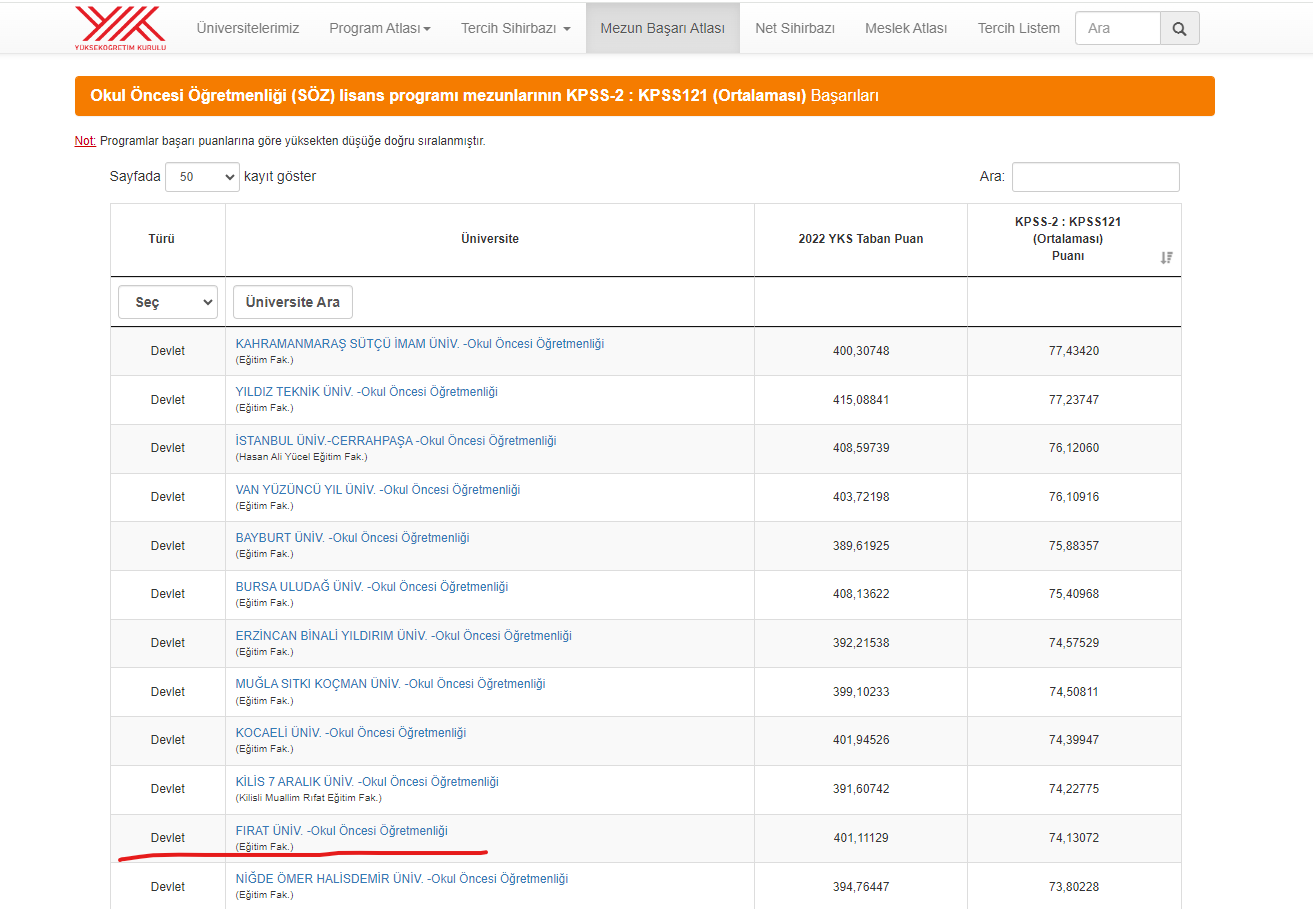
Task: Open Bayburt Üniv. program link
Action: [x=353, y=538]
